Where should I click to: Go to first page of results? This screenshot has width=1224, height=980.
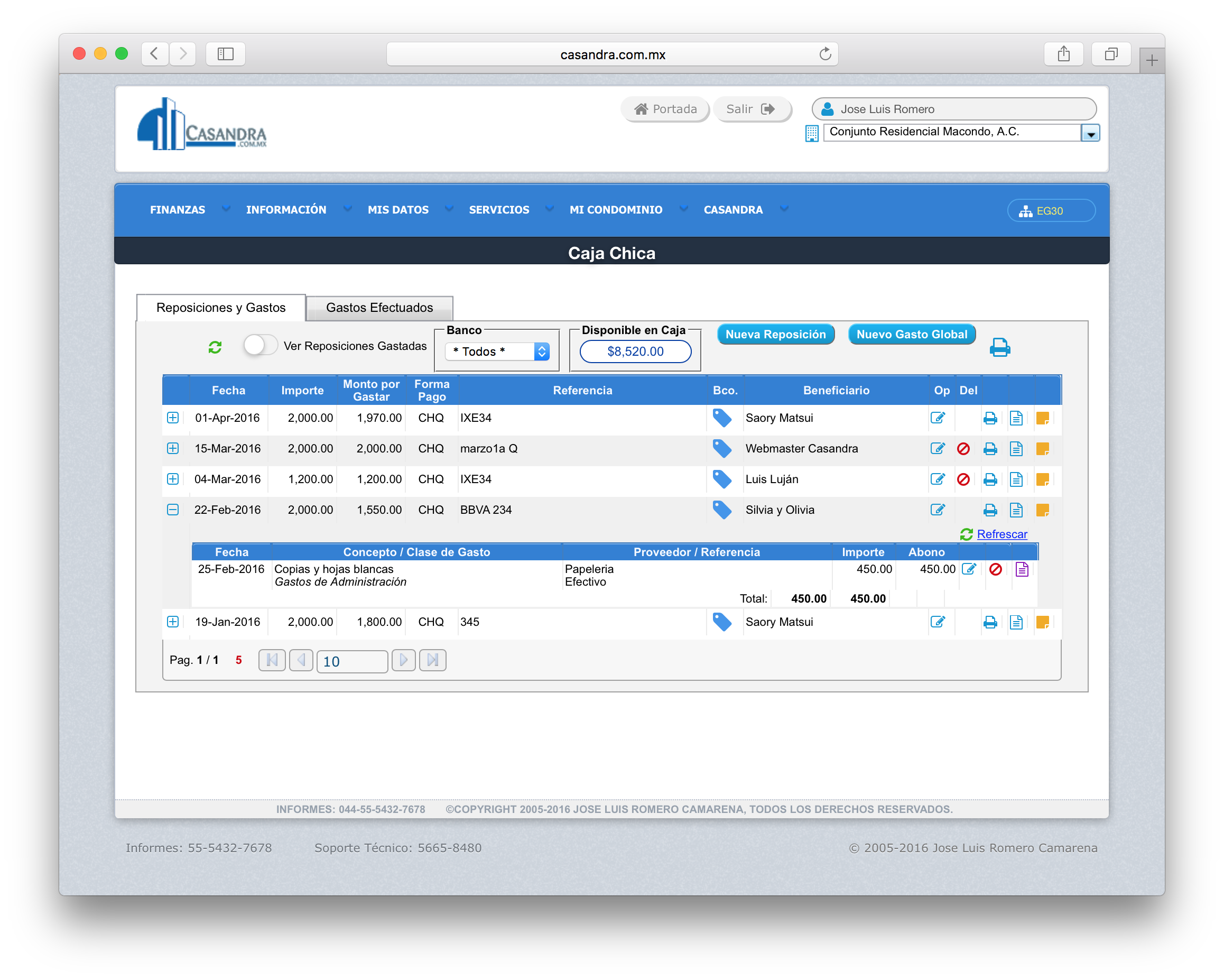click(x=272, y=660)
